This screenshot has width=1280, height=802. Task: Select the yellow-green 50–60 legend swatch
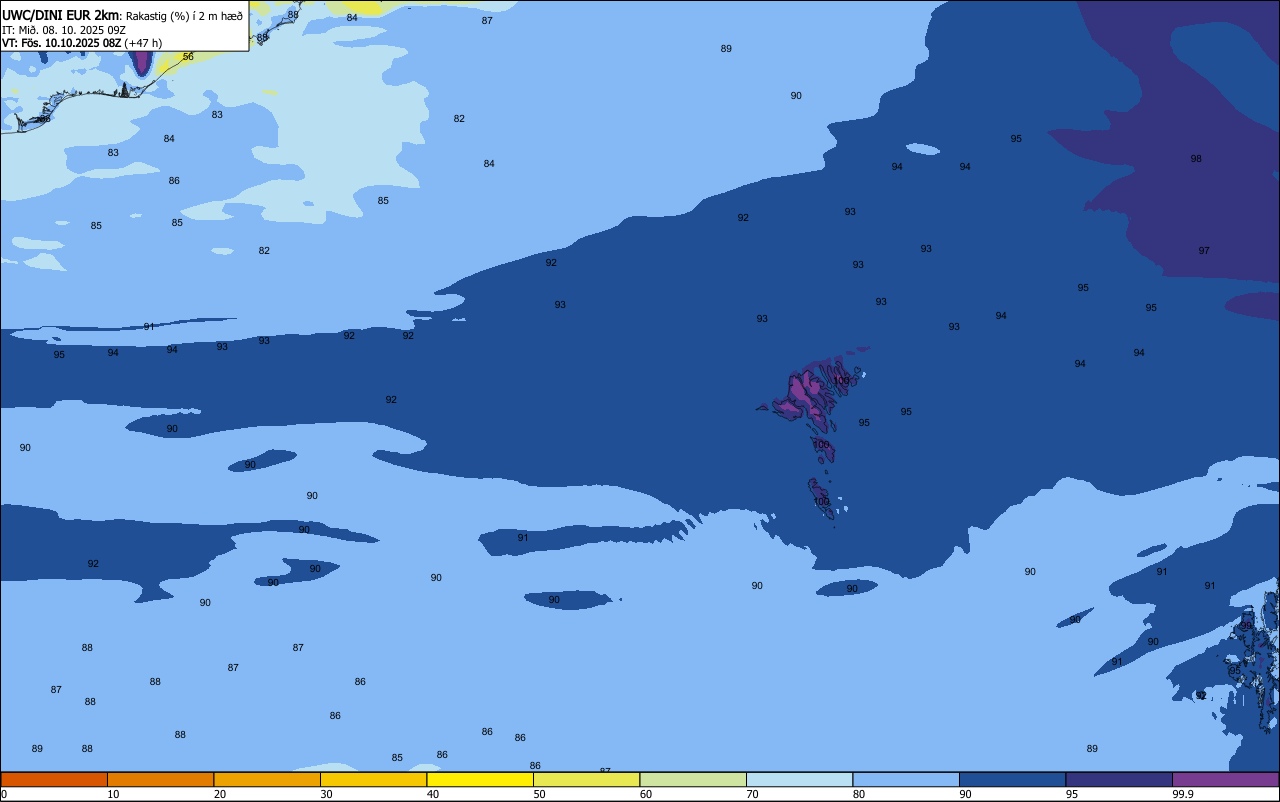(x=586, y=779)
